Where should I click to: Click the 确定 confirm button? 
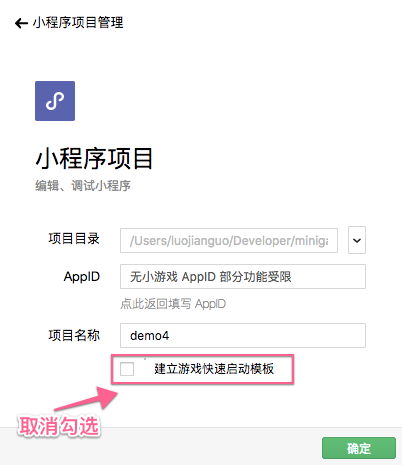pyautogui.click(x=359, y=448)
